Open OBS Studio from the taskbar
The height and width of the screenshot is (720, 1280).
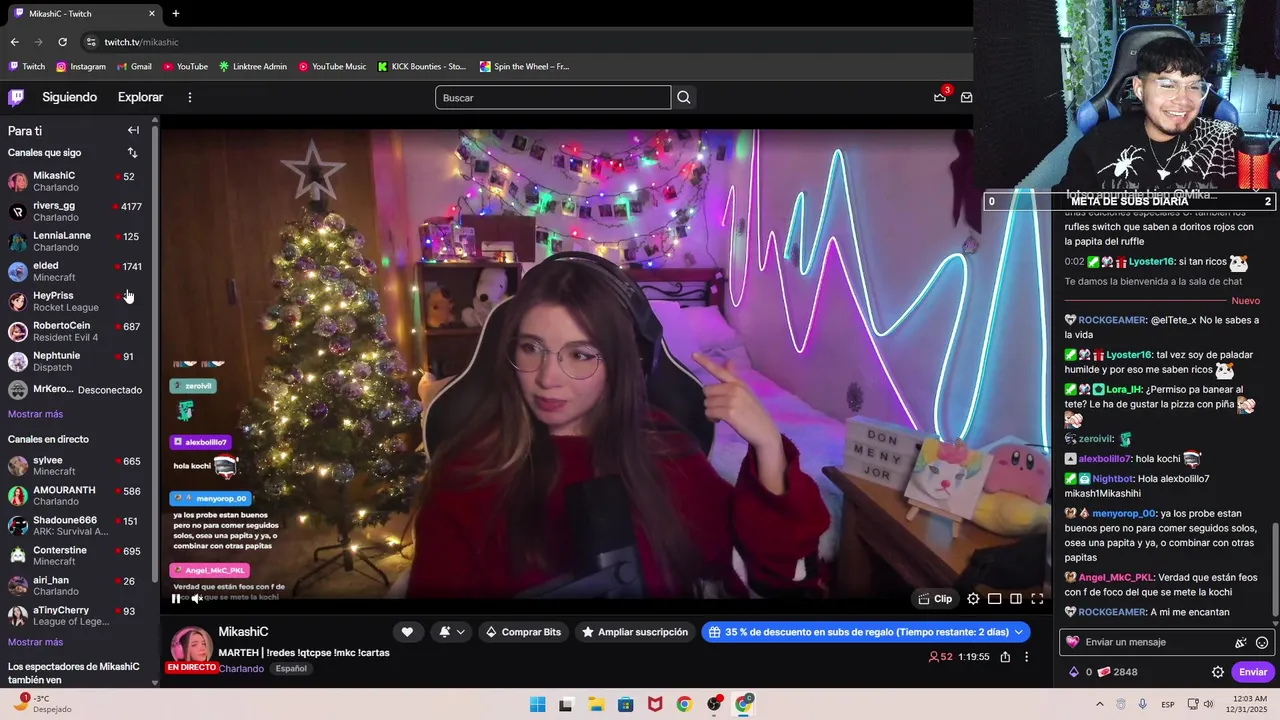click(714, 704)
